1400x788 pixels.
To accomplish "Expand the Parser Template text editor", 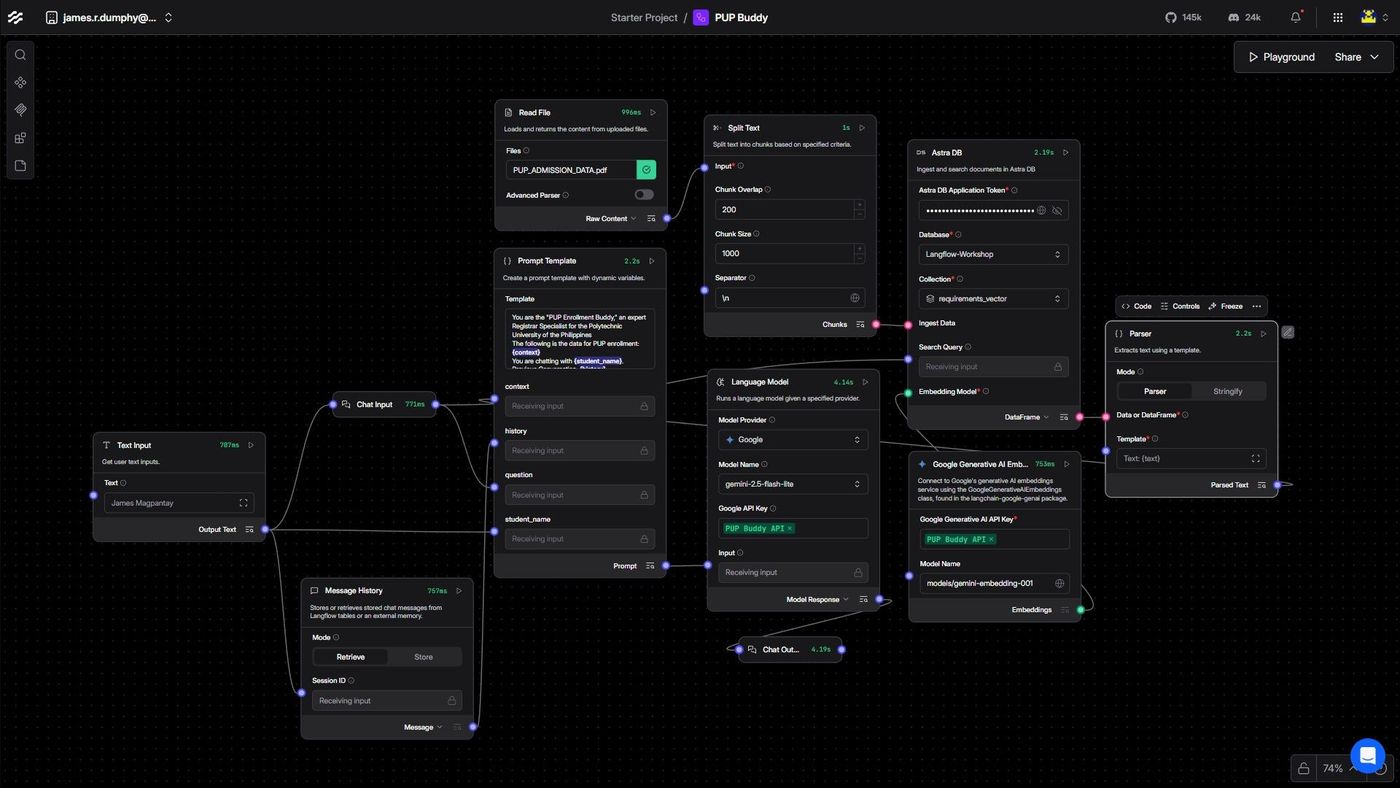I will coord(1256,459).
